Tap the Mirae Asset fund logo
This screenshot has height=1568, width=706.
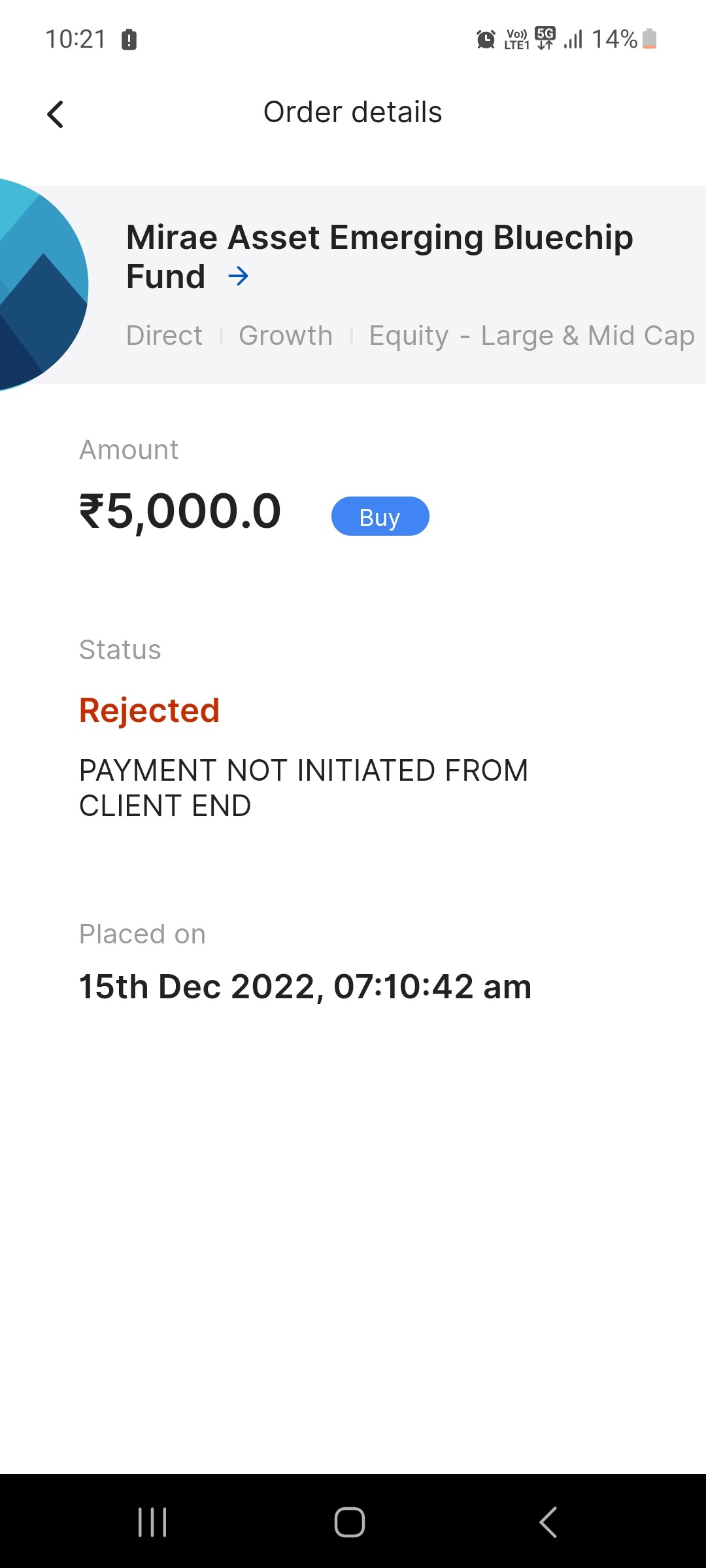[x=41, y=285]
